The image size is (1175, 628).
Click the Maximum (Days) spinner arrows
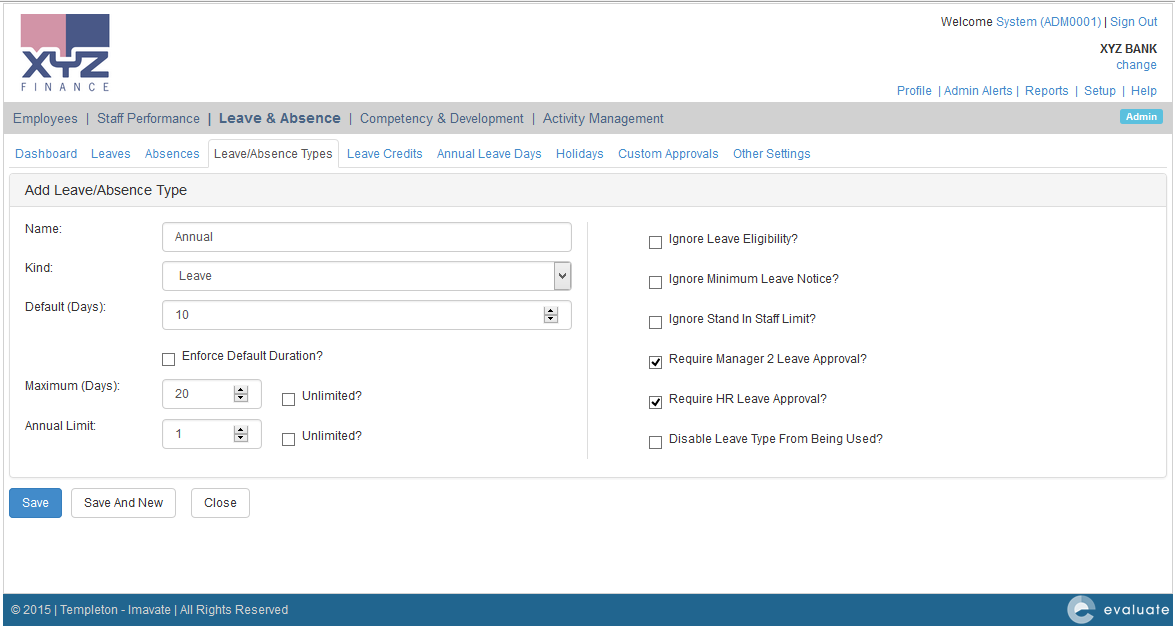click(x=240, y=394)
